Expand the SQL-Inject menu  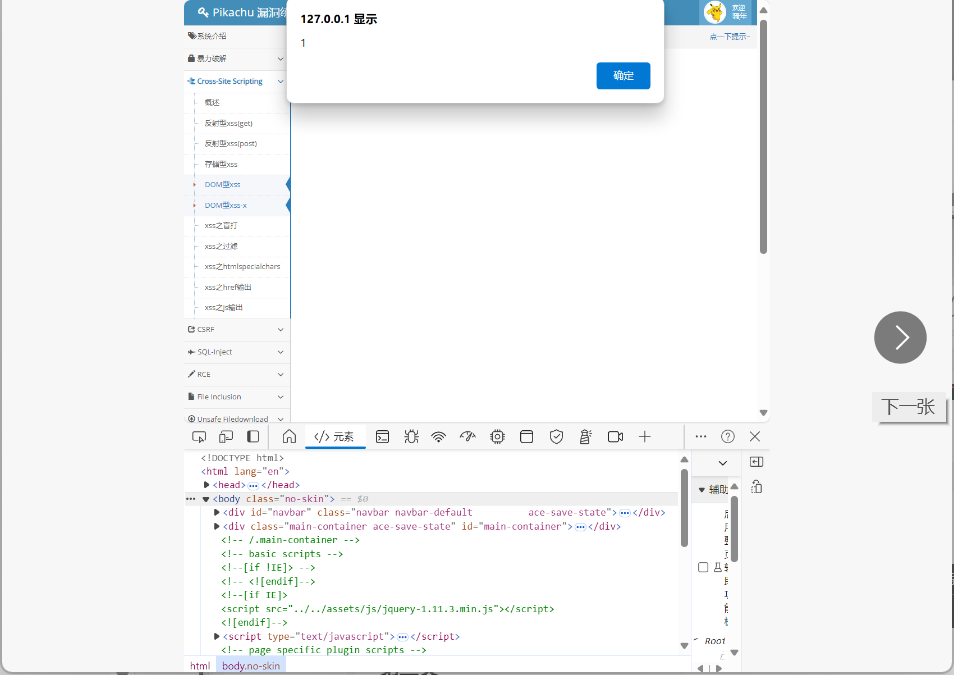236,352
